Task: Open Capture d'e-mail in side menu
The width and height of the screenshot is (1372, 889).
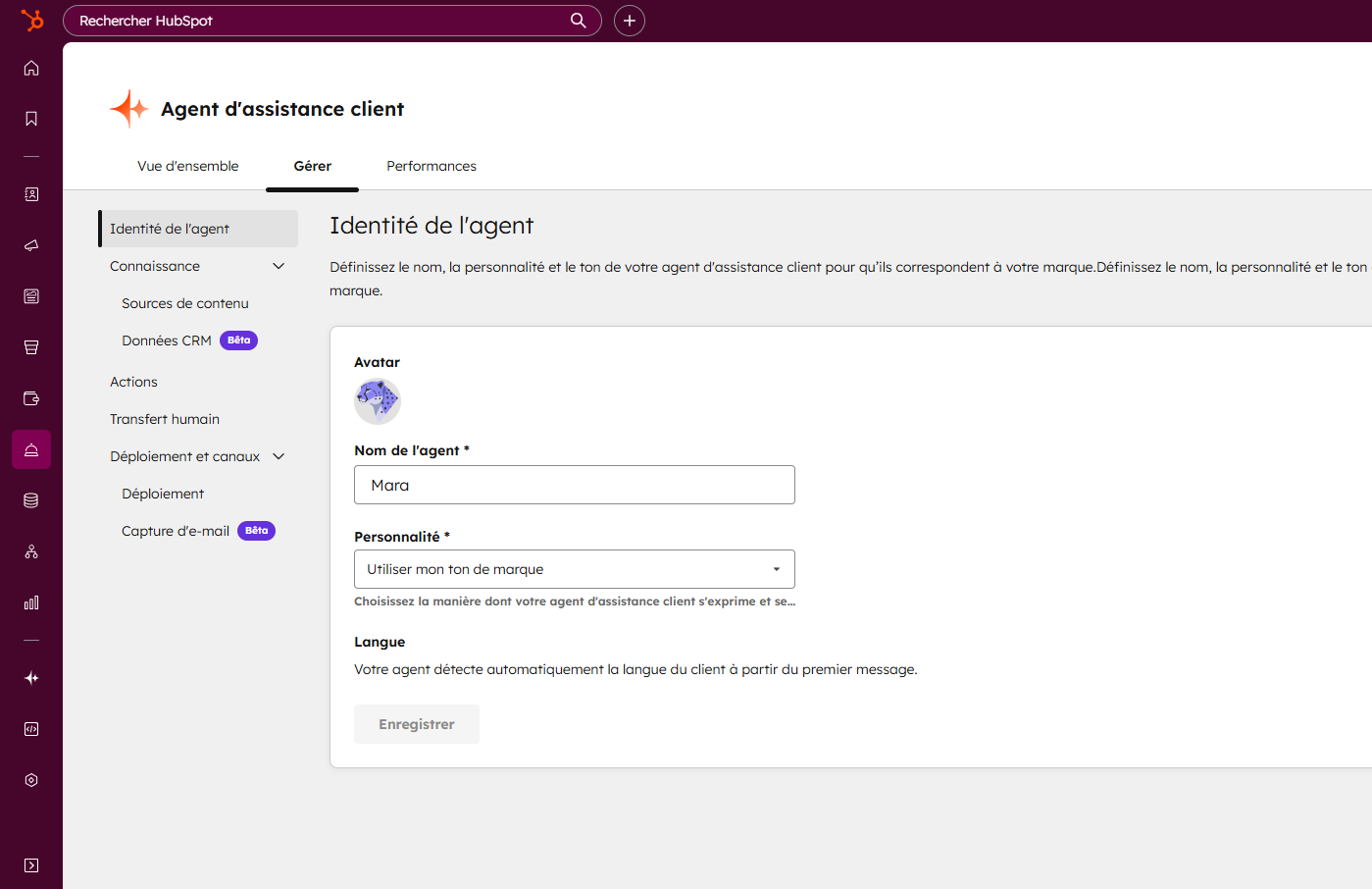Action: tap(176, 531)
